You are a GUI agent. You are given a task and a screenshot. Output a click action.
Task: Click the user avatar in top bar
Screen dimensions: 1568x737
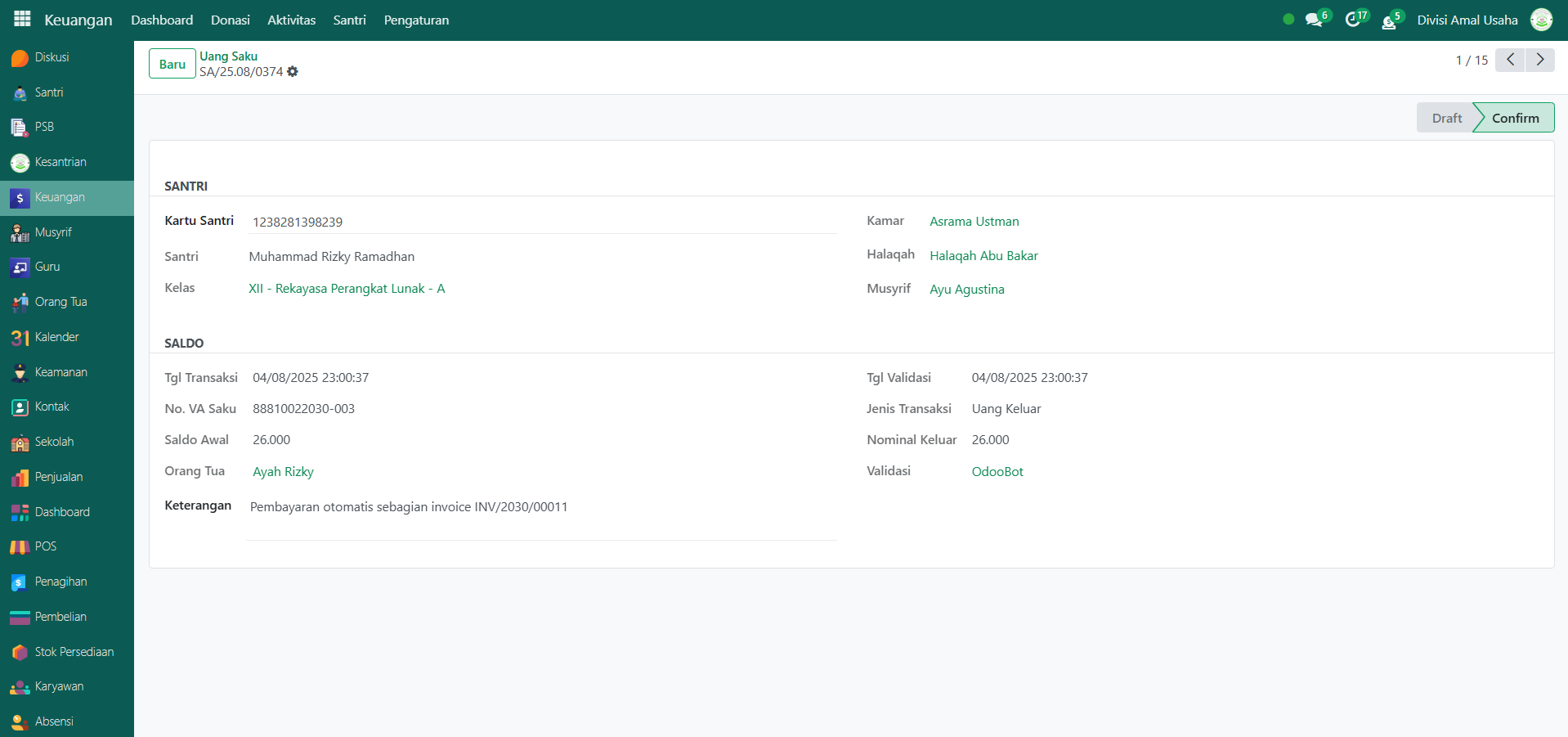pos(1541,20)
